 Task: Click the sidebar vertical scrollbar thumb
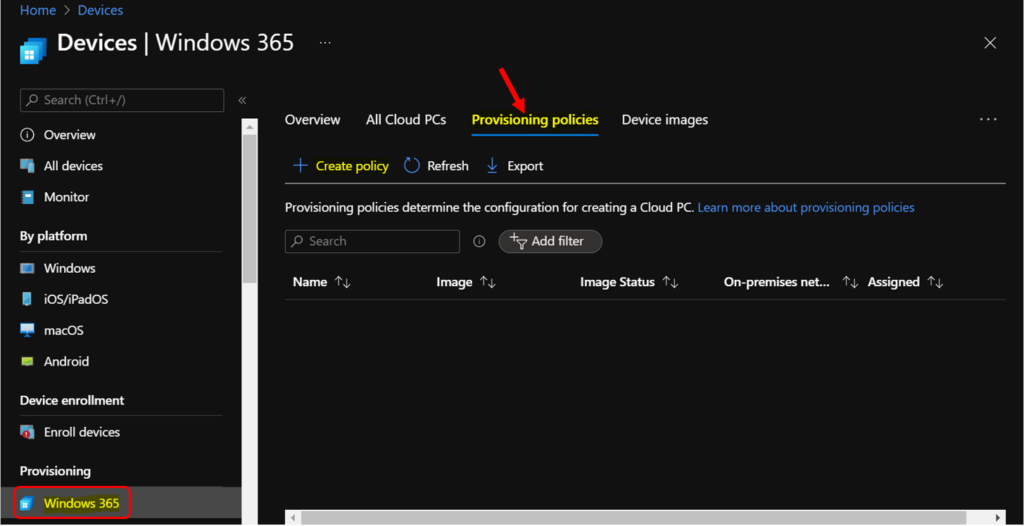pyautogui.click(x=249, y=207)
